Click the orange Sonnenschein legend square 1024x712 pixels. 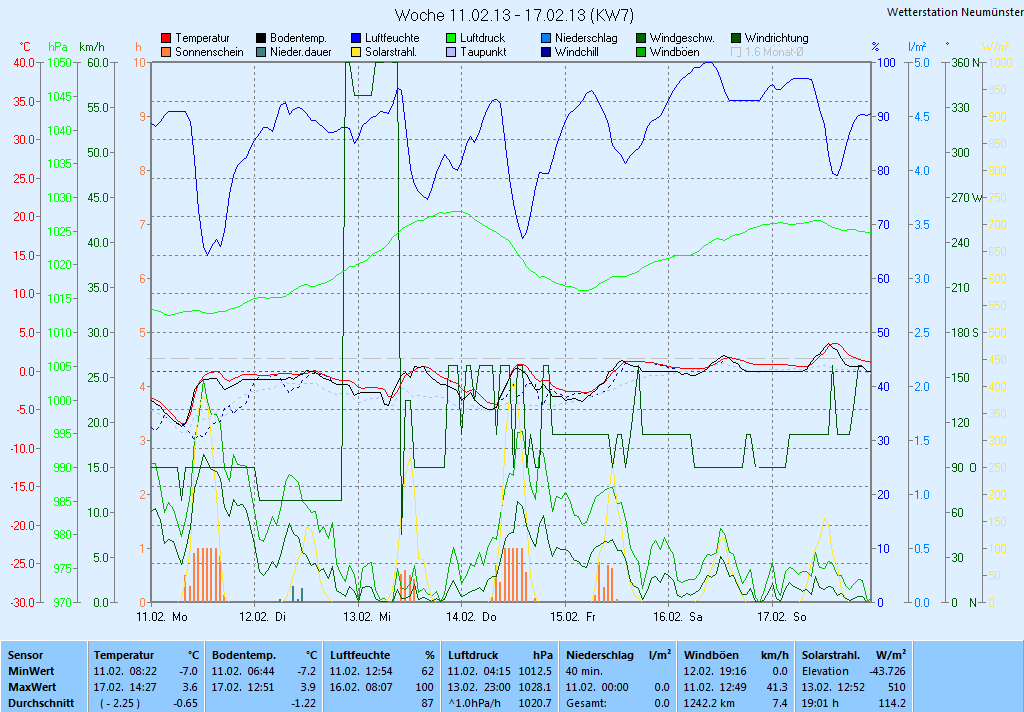point(166,52)
